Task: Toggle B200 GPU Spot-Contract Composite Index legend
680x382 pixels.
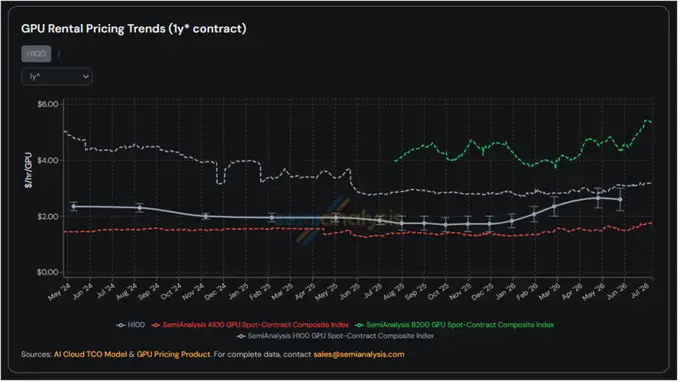Action: click(x=455, y=325)
